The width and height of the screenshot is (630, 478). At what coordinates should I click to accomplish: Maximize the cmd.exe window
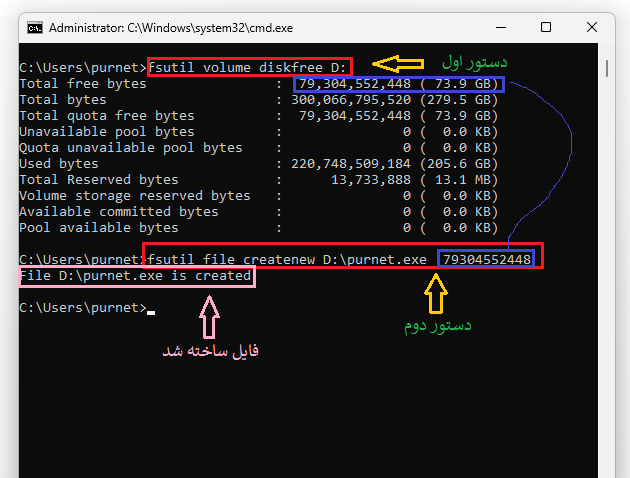tap(545, 27)
